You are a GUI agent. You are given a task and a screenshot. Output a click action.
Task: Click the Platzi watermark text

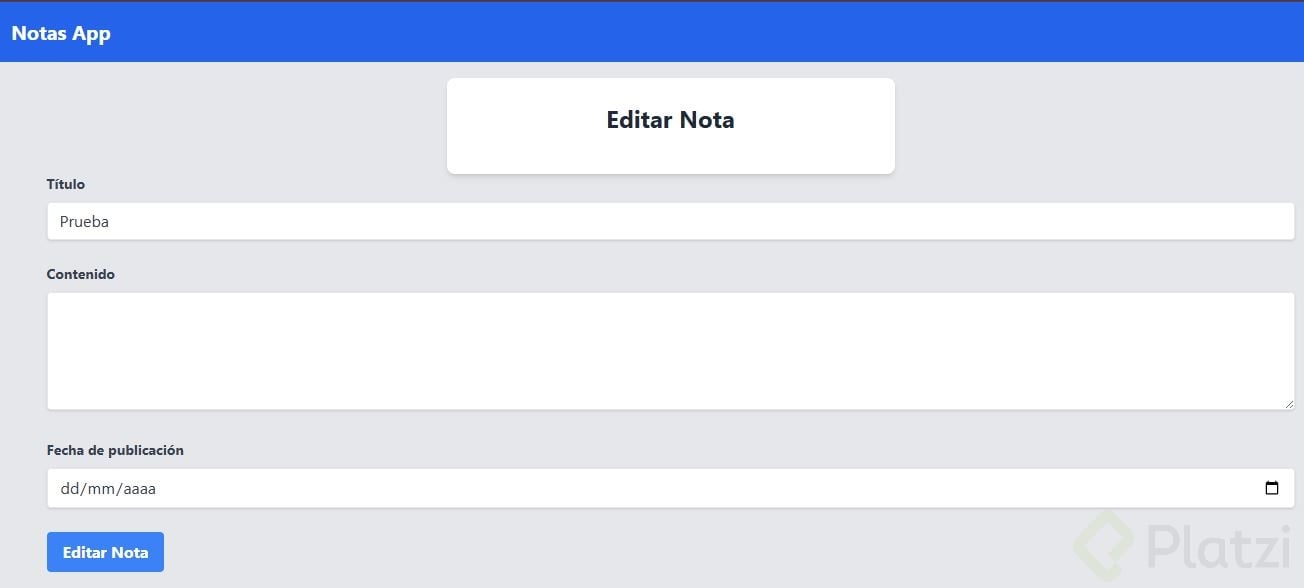tap(1217, 548)
